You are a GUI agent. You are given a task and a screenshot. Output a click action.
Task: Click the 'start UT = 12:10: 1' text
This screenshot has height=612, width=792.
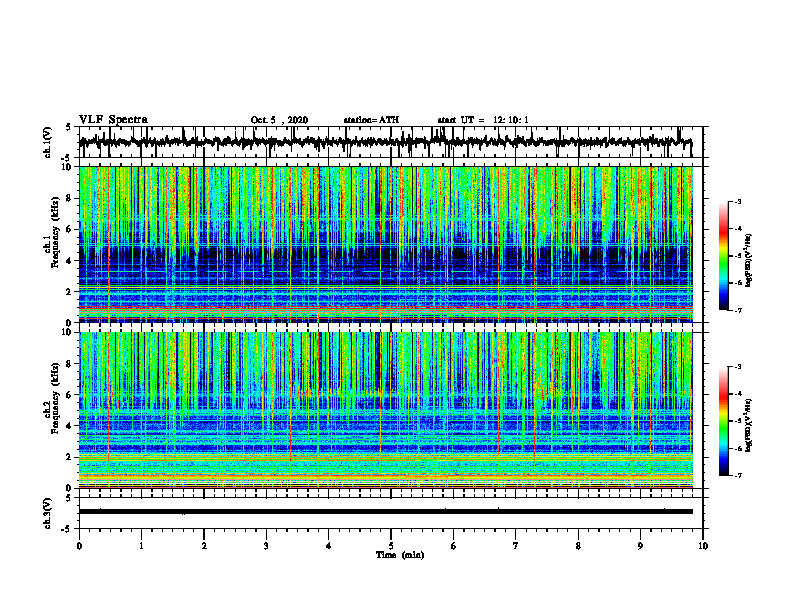tap(483, 120)
